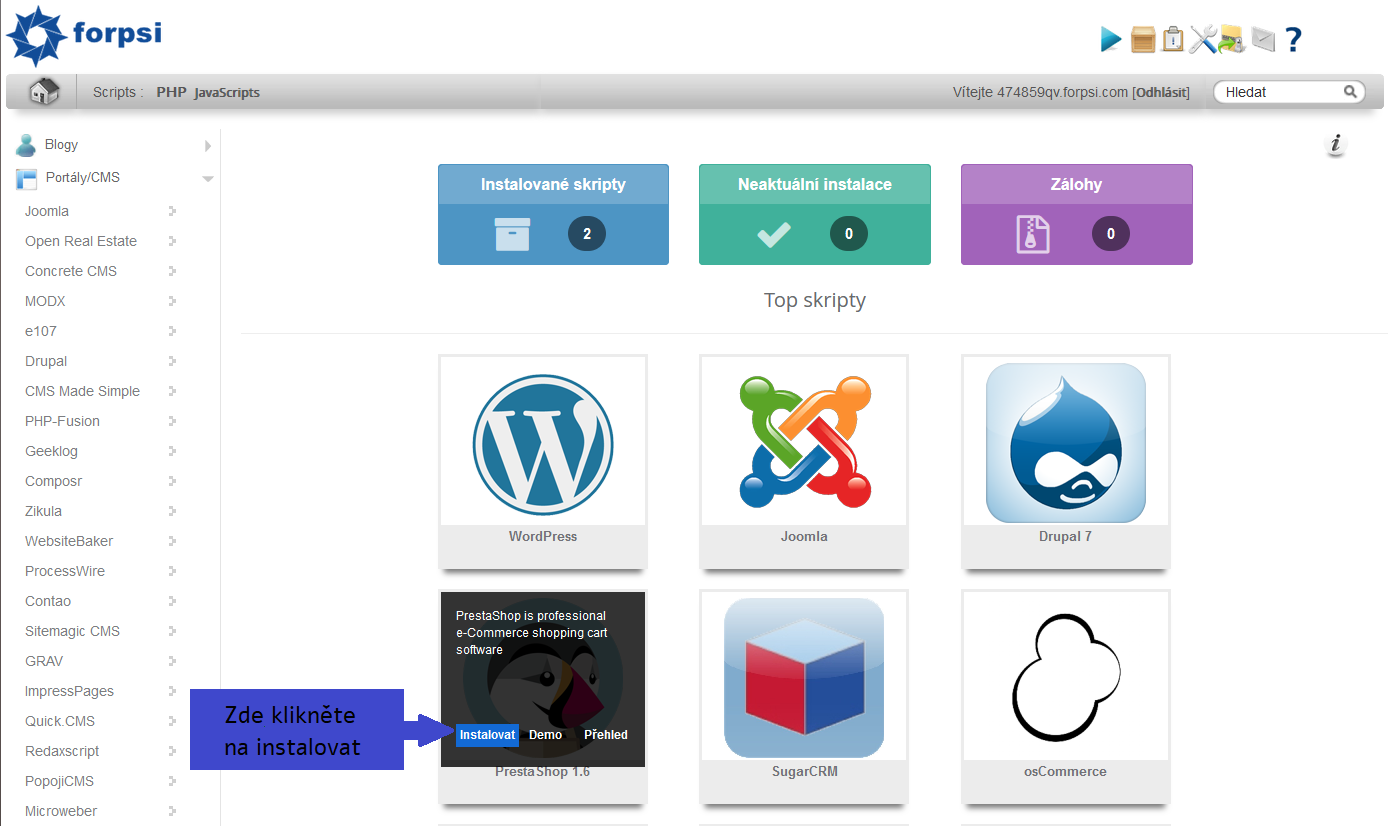The height and width of the screenshot is (826, 1391).
Task: Expand the Blogy category arrow
Action: (208, 146)
